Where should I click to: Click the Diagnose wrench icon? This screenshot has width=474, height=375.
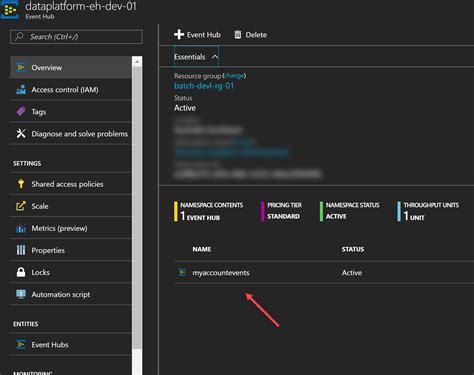point(21,133)
